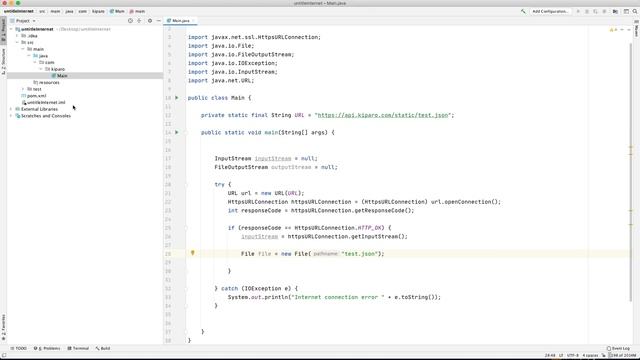The height and width of the screenshot is (360, 640).
Task: Click the Run toolbar icon
Action: 578,11
